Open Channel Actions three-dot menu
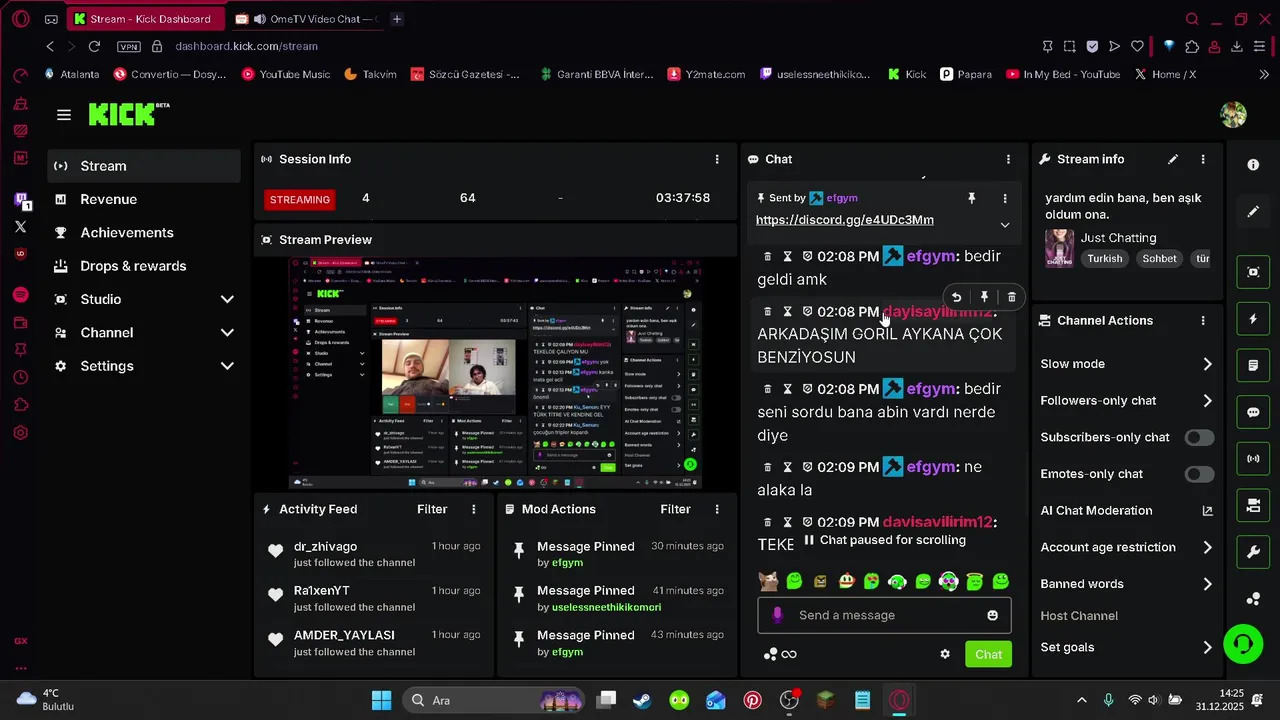 [1203, 321]
